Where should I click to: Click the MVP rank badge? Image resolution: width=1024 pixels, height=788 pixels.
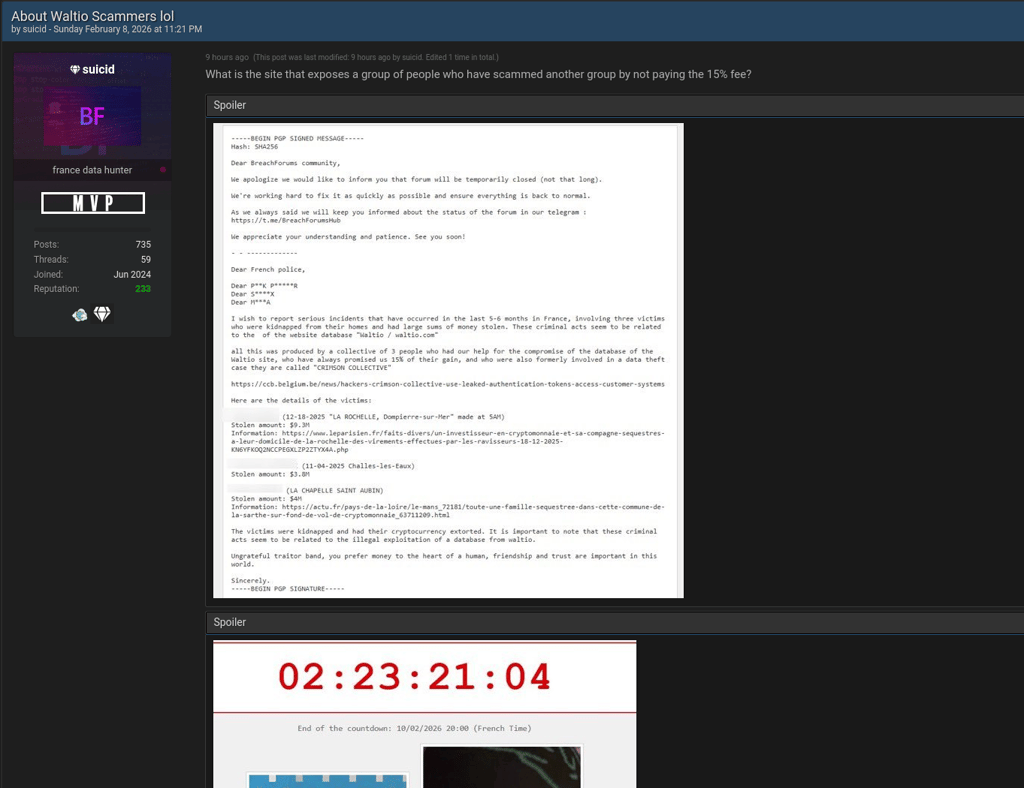click(x=93, y=203)
